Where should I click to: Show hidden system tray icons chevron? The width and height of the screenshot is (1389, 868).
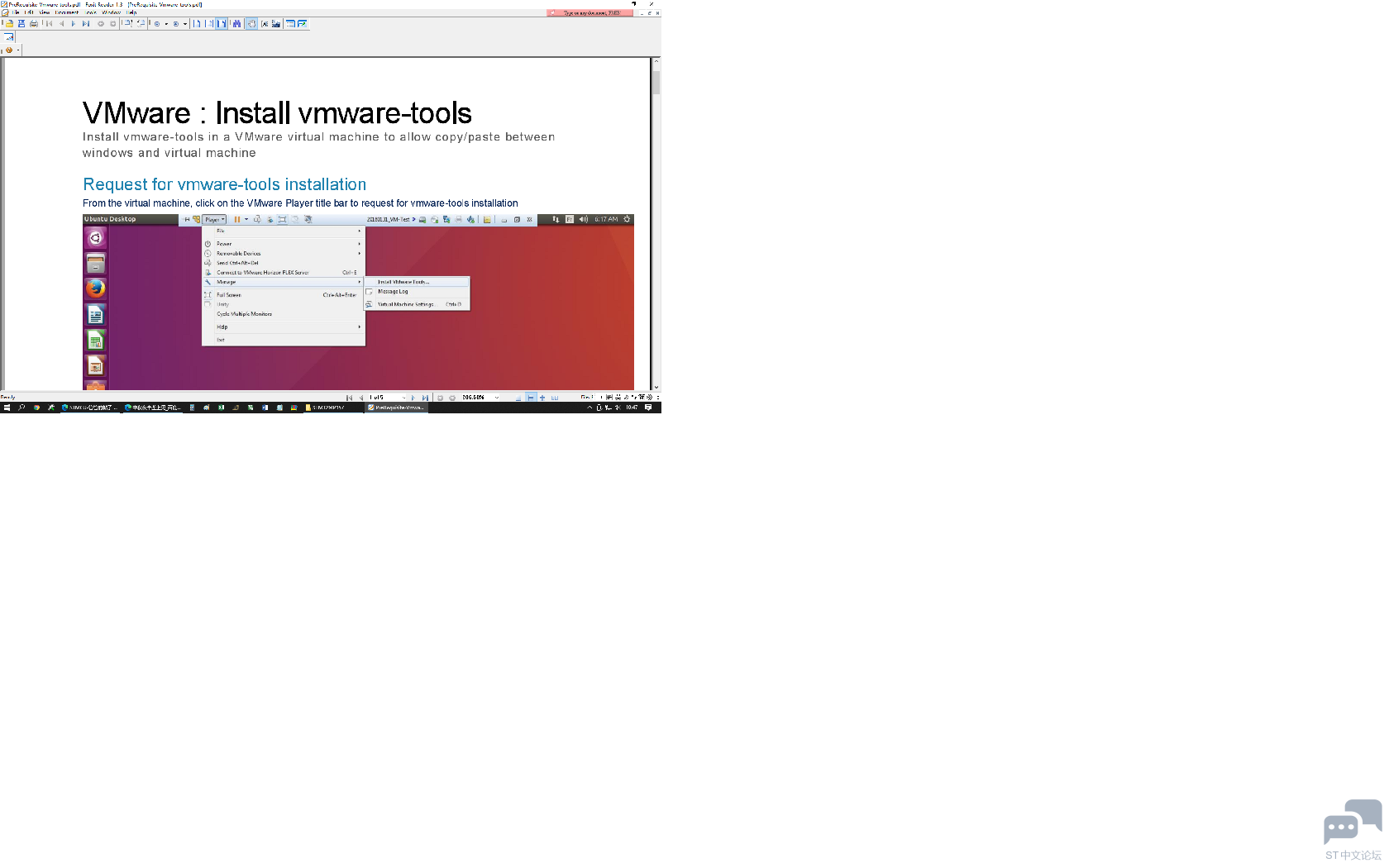[x=589, y=408]
